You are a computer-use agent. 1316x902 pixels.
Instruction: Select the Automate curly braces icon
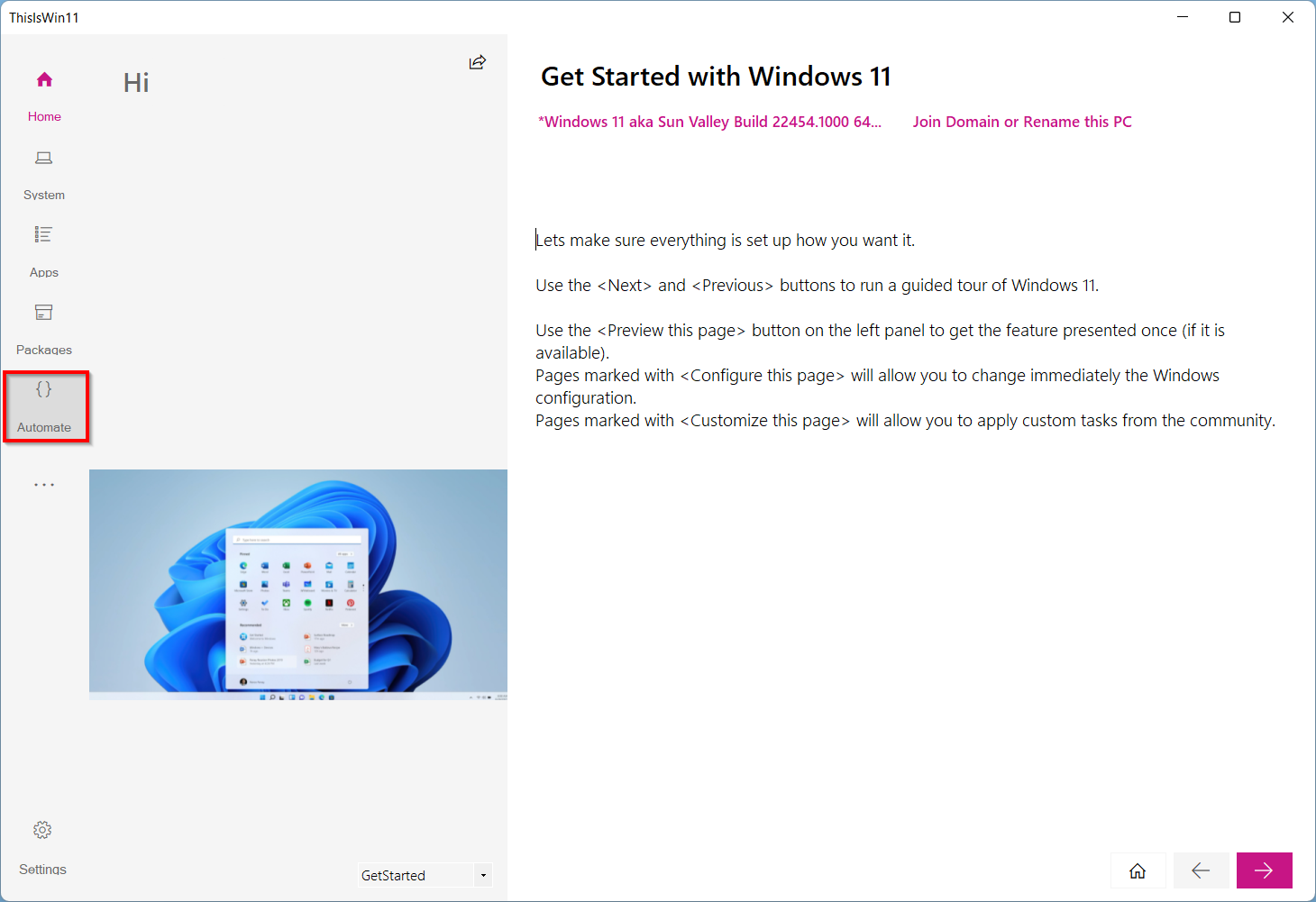tap(44, 389)
